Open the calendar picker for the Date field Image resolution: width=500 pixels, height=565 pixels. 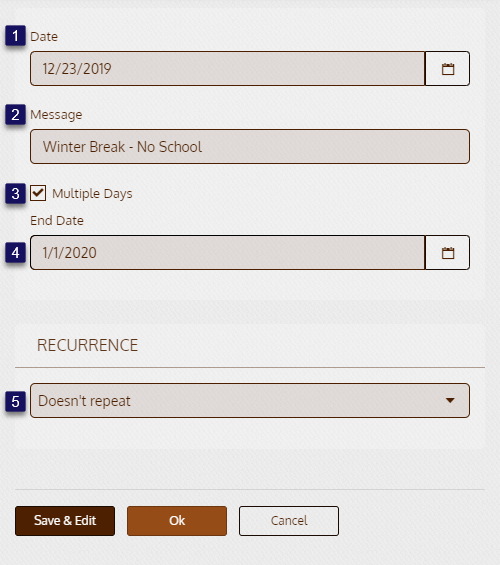(447, 68)
